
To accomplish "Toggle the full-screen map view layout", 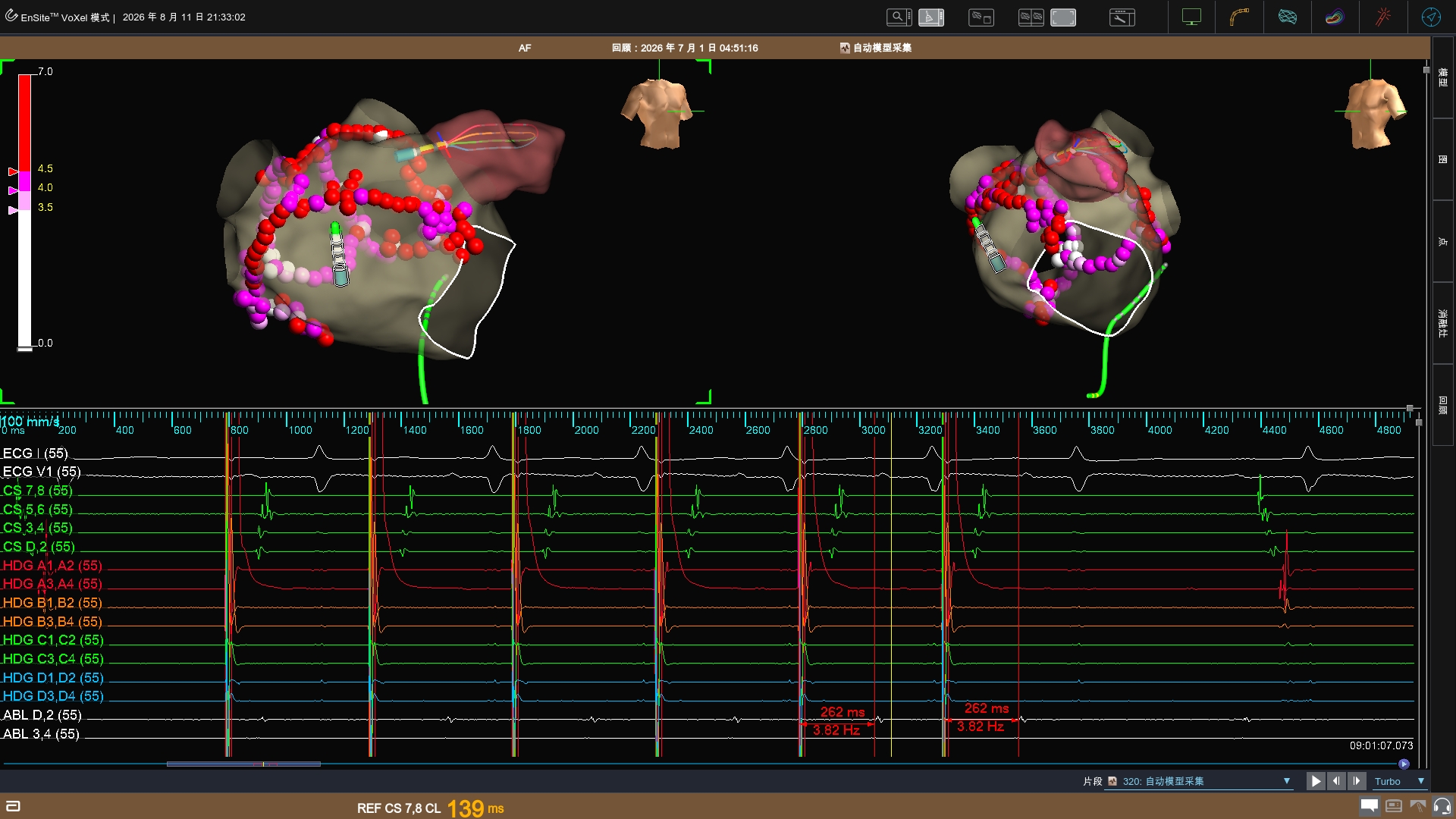I will (x=1063, y=17).
